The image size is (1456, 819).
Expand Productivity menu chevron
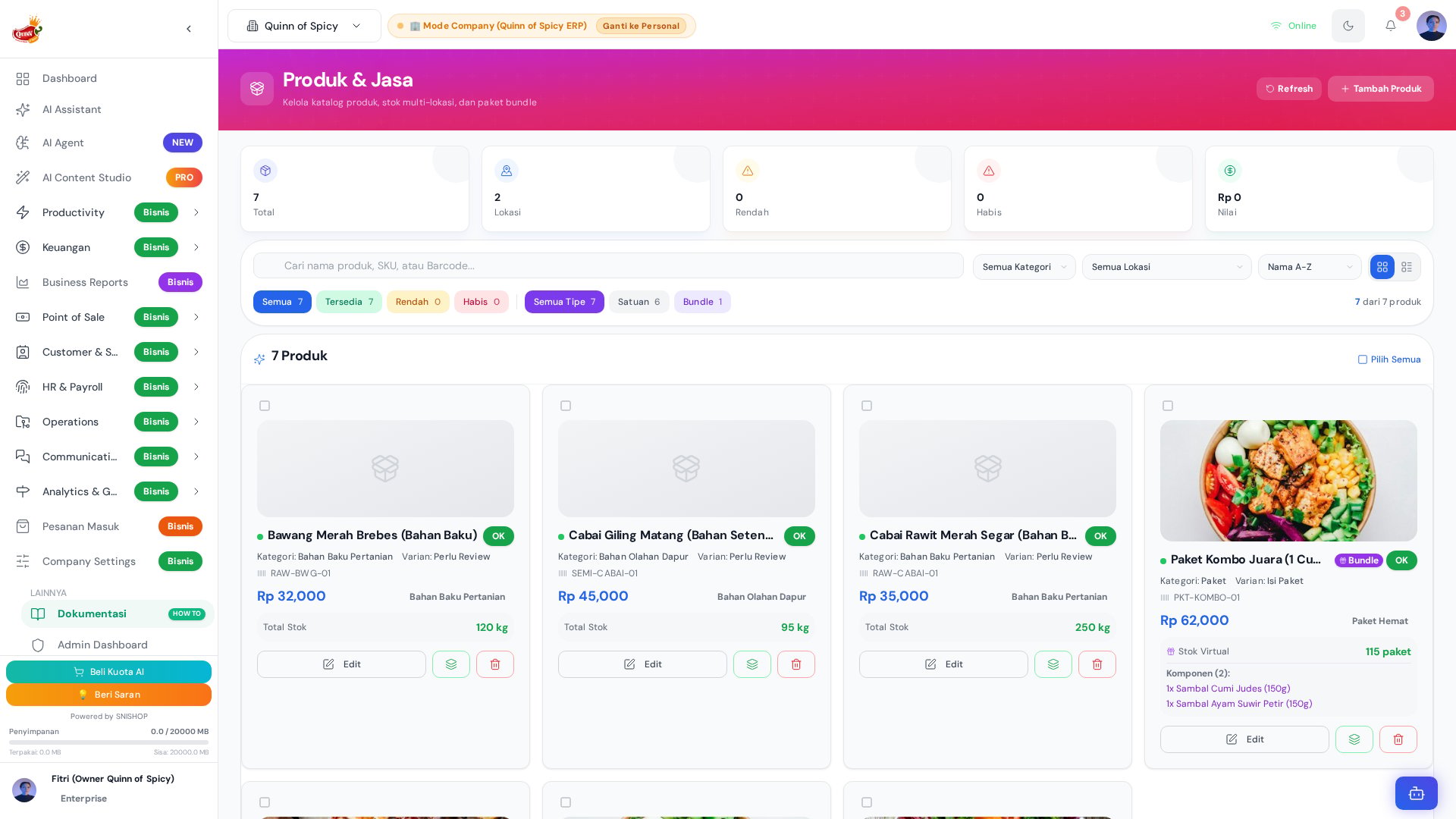click(196, 212)
